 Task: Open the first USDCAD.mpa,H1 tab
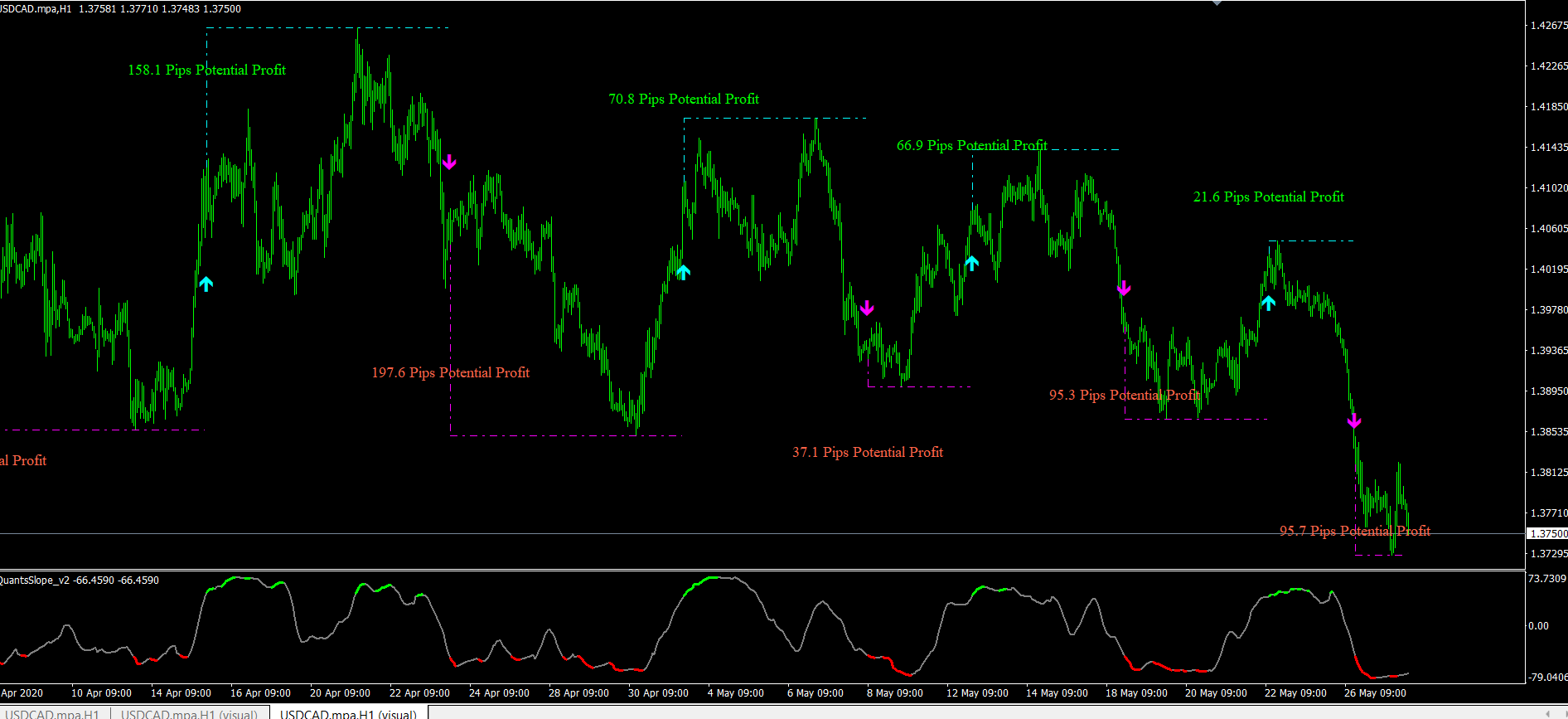(x=53, y=713)
